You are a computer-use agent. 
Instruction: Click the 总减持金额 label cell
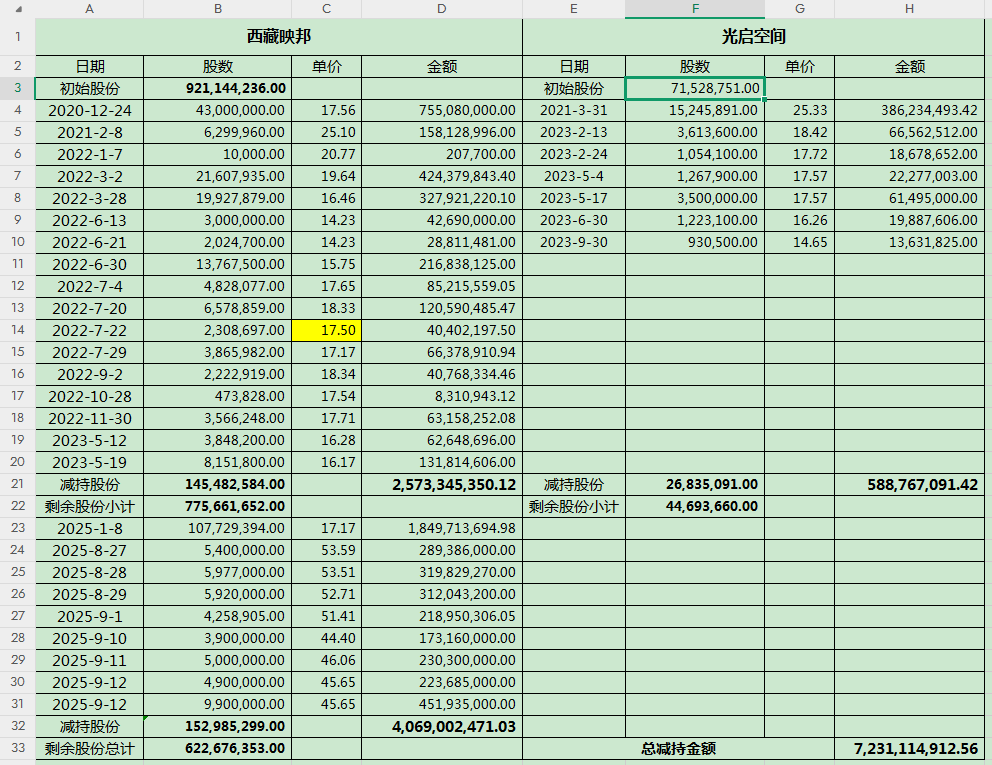[678, 749]
